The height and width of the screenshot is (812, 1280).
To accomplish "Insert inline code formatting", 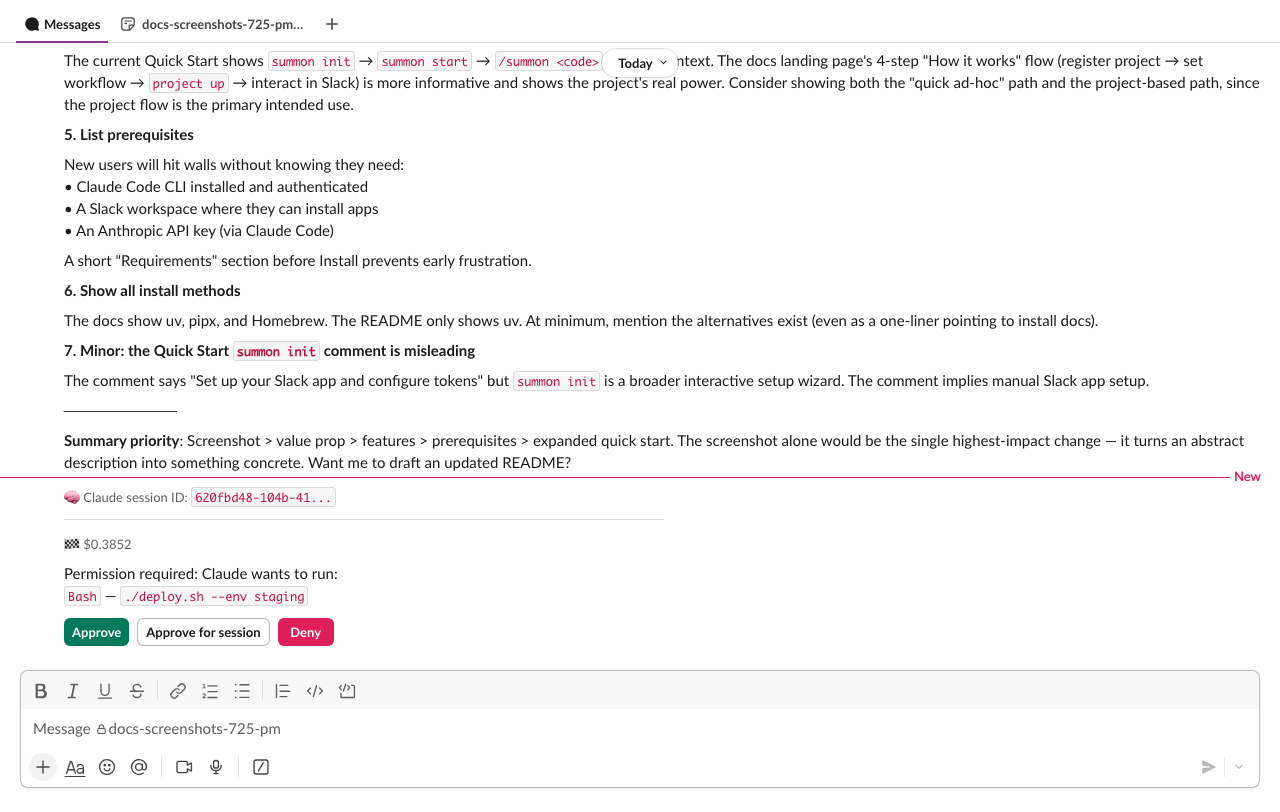I will pos(314,691).
